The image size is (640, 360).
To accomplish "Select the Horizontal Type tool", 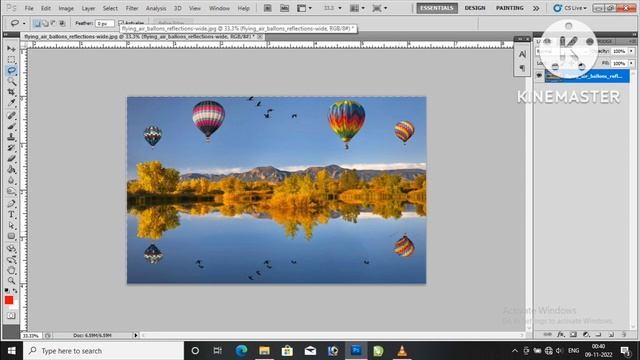I will coord(11,214).
